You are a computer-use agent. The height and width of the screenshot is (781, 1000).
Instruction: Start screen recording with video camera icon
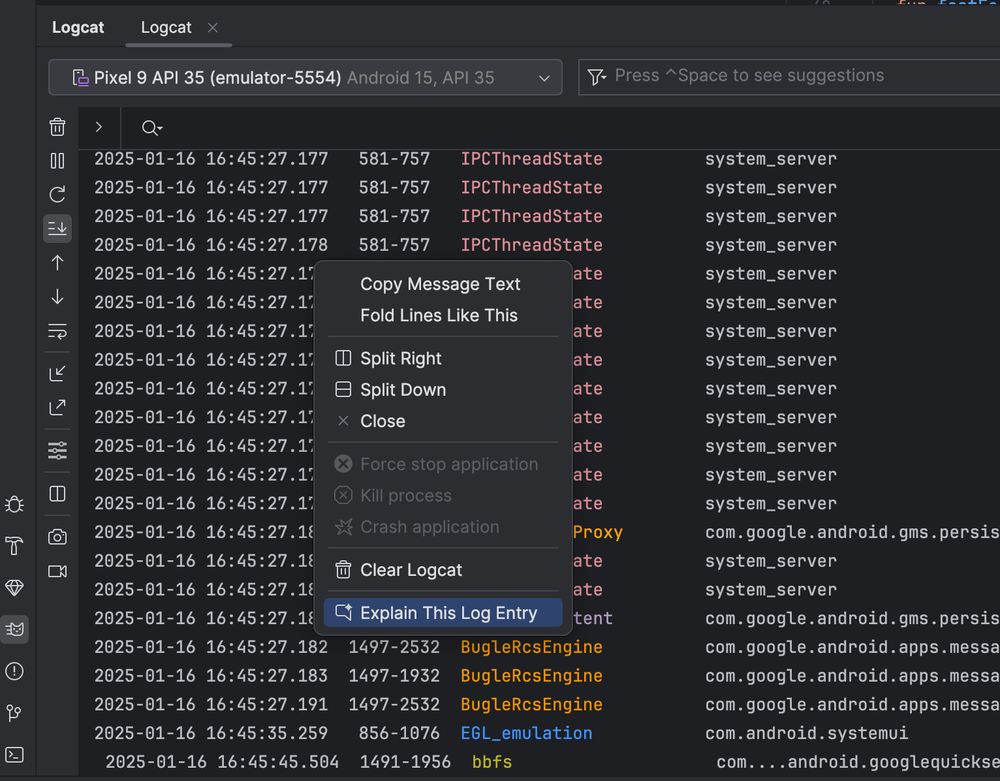pyautogui.click(x=57, y=571)
